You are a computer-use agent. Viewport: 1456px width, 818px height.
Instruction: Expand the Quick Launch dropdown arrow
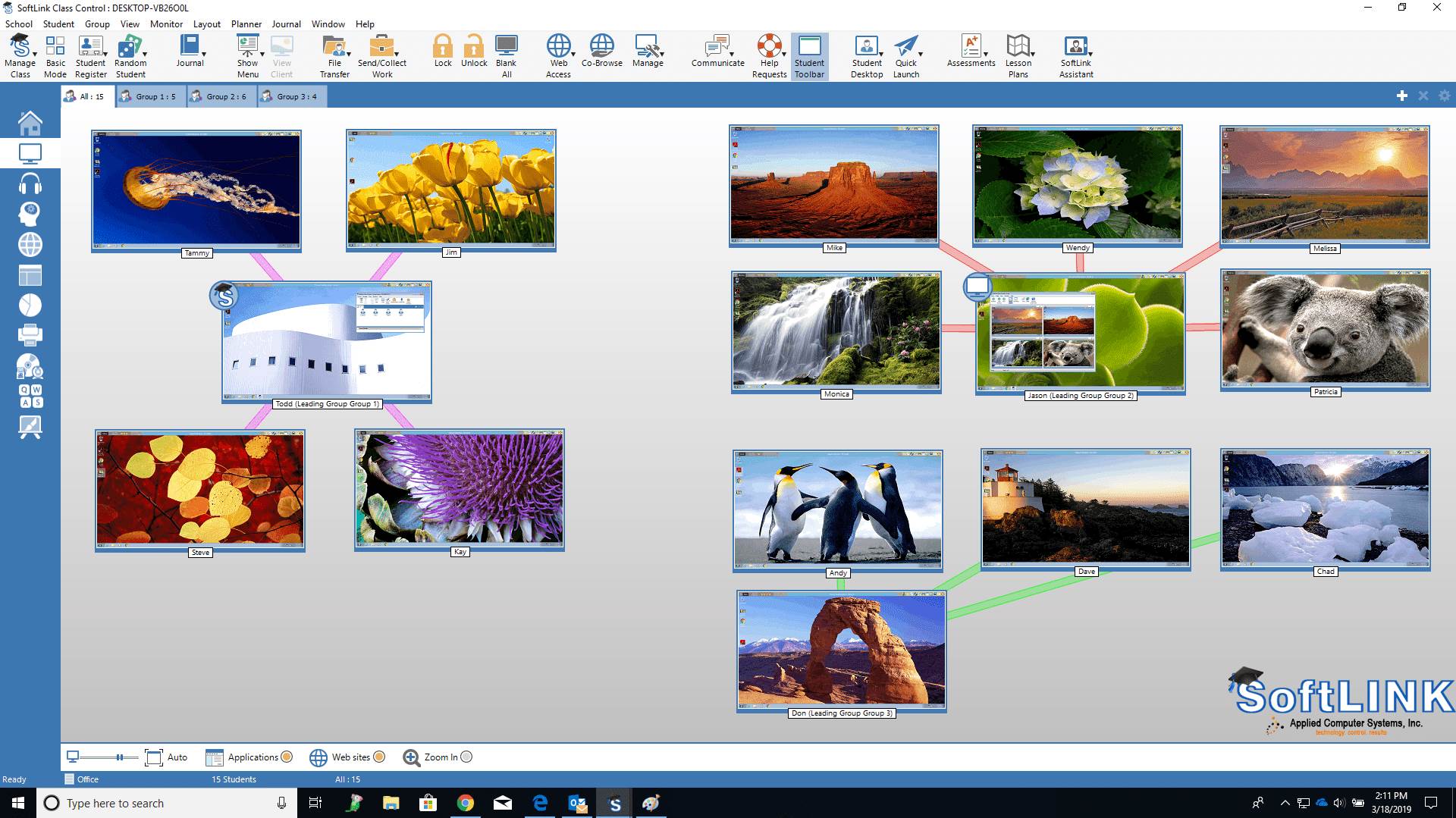tap(921, 55)
